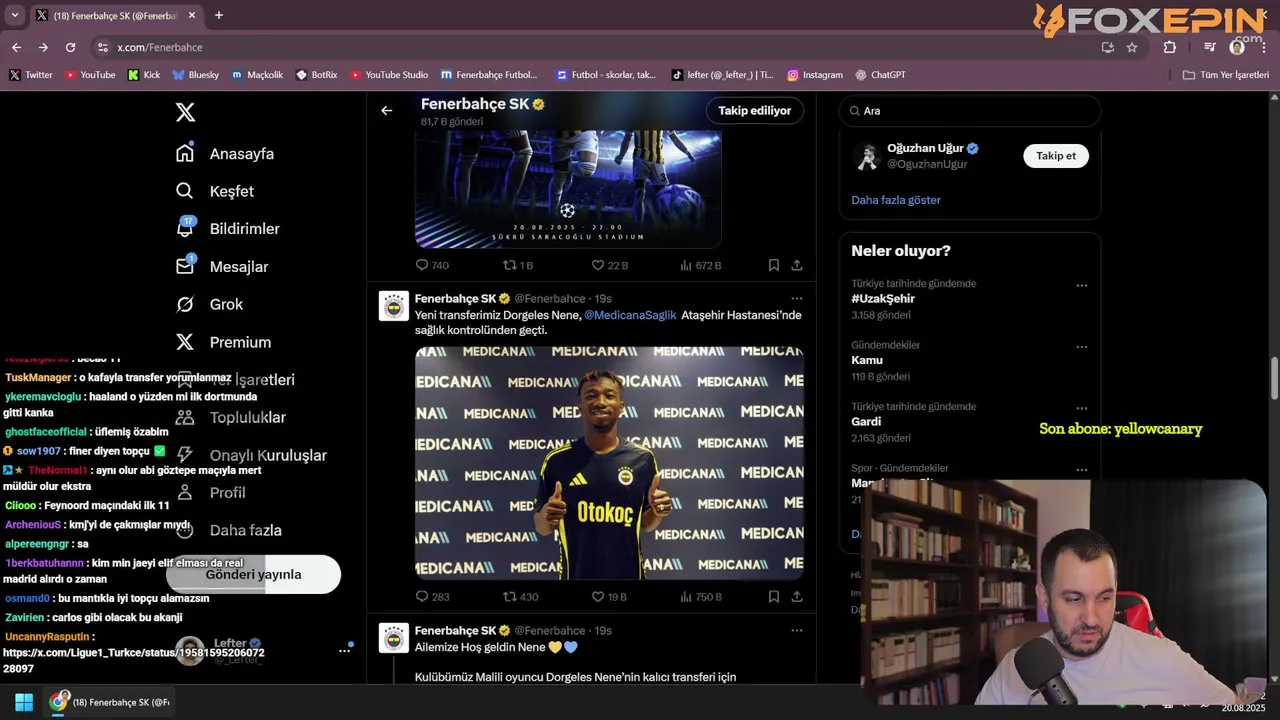Open more options on Hoş geldin Nene post
This screenshot has height=720, width=1280.
pyautogui.click(x=797, y=630)
